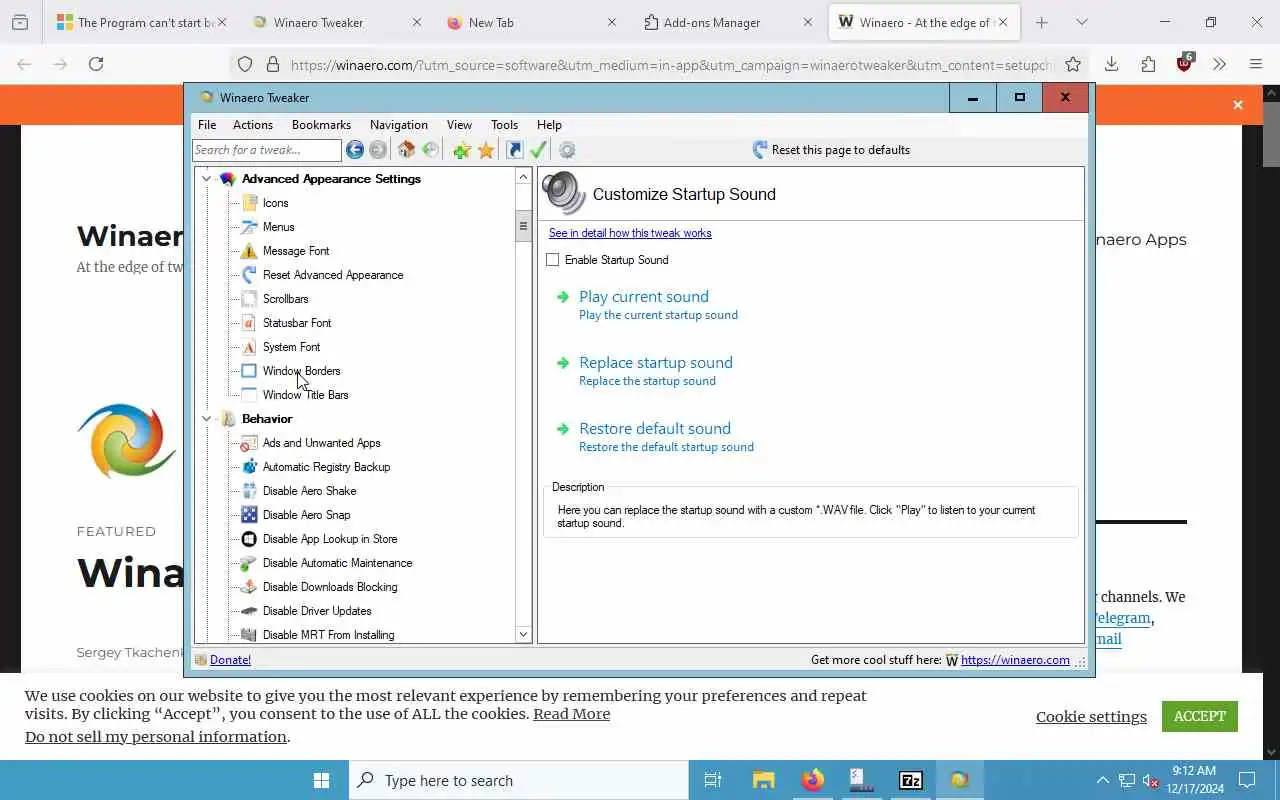Screen dimensions: 1280x800
Task: Click Replace startup sound
Action: click(656, 363)
